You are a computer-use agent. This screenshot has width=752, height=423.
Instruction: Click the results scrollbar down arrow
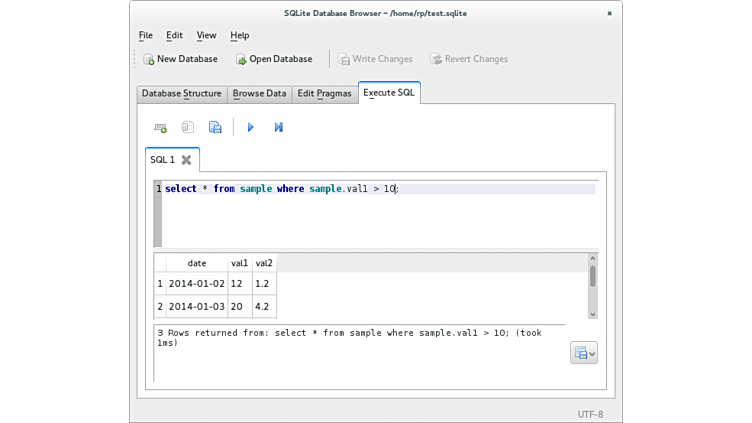(592, 314)
